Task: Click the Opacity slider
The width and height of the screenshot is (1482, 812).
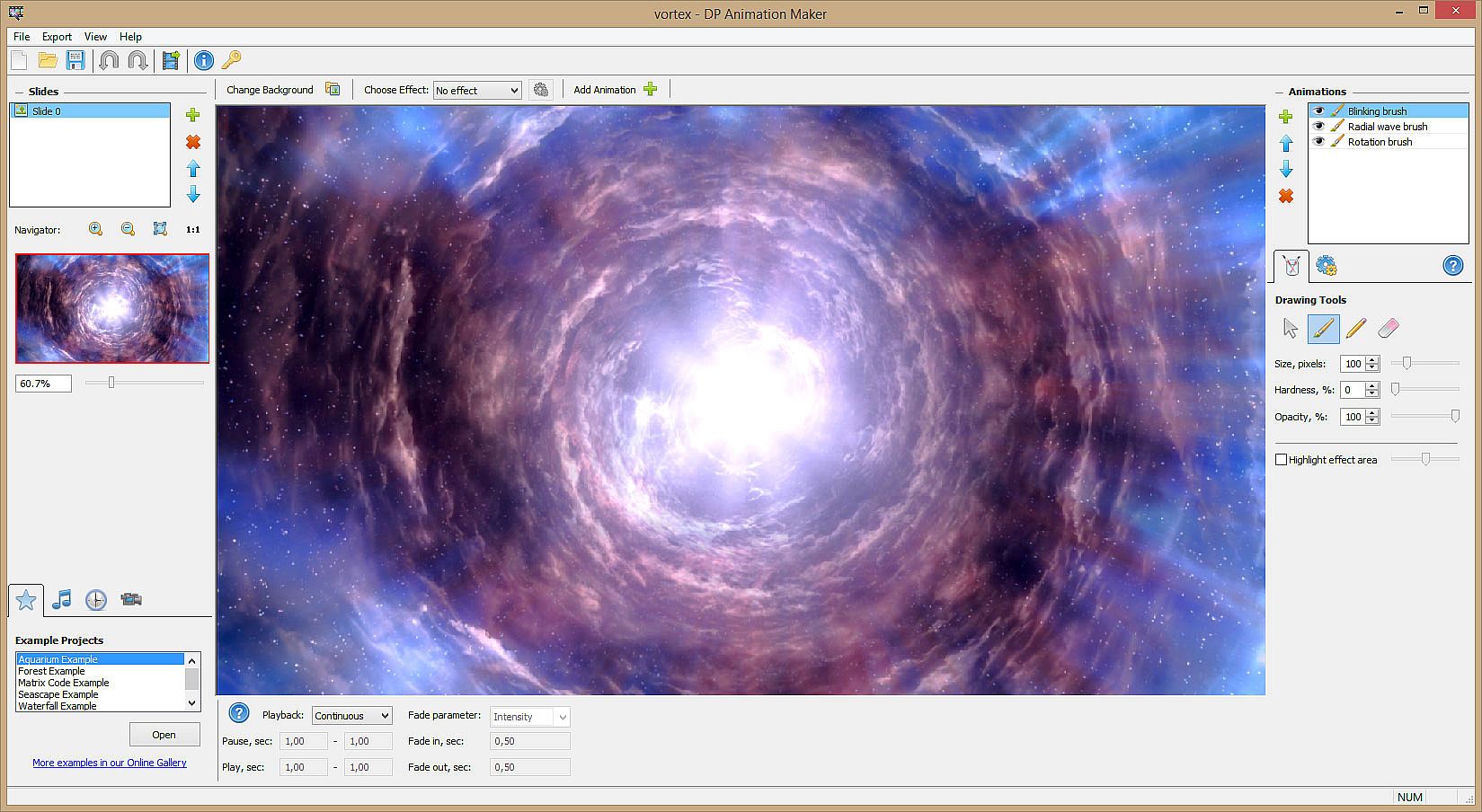Action: (x=1424, y=417)
